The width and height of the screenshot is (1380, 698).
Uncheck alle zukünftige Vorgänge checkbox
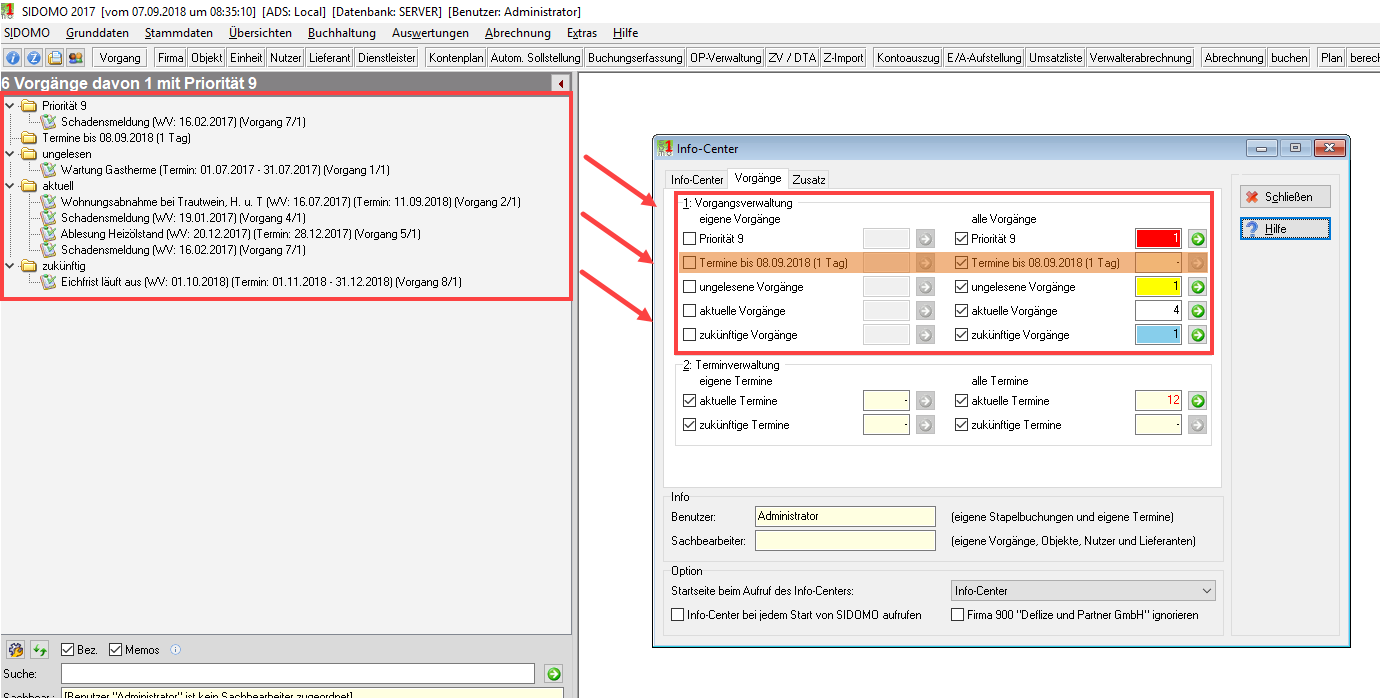962,335
